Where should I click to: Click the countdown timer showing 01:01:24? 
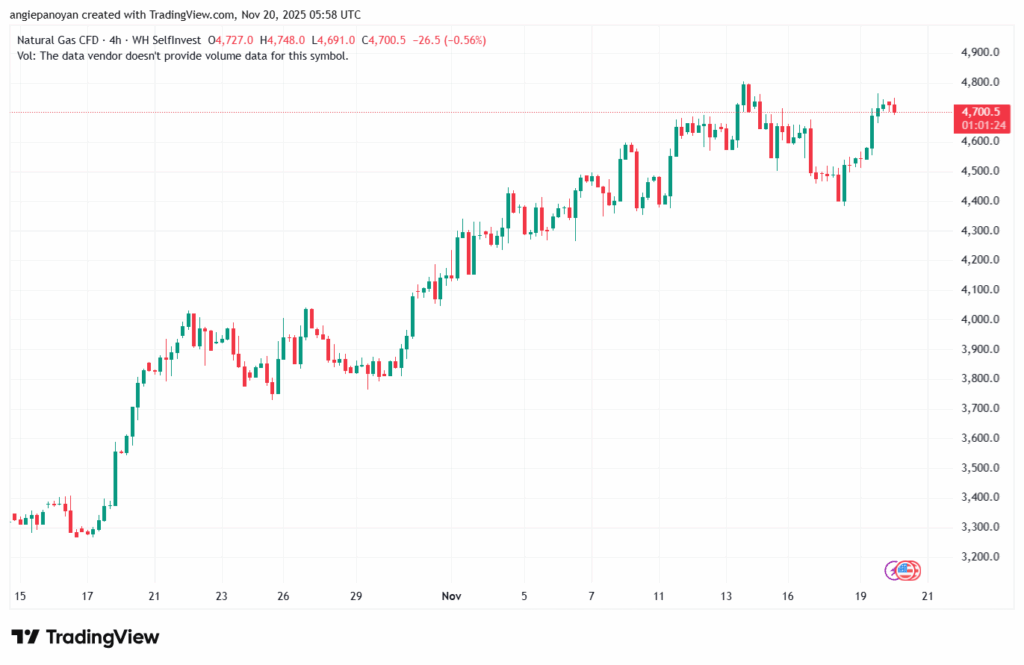pyautogui.click(x=982, y=126)
